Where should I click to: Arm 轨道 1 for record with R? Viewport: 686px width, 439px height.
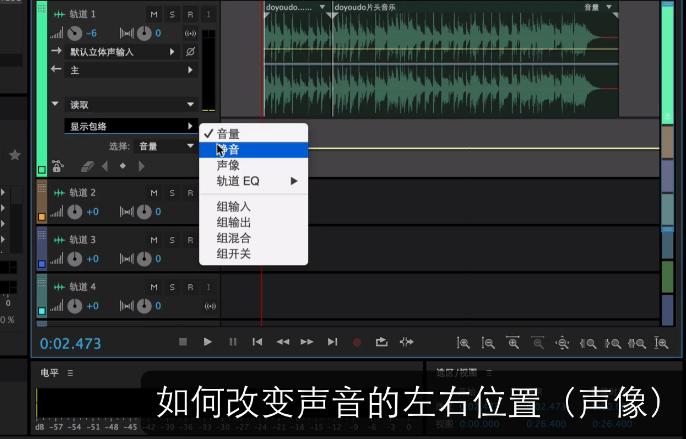click(190, 14)
